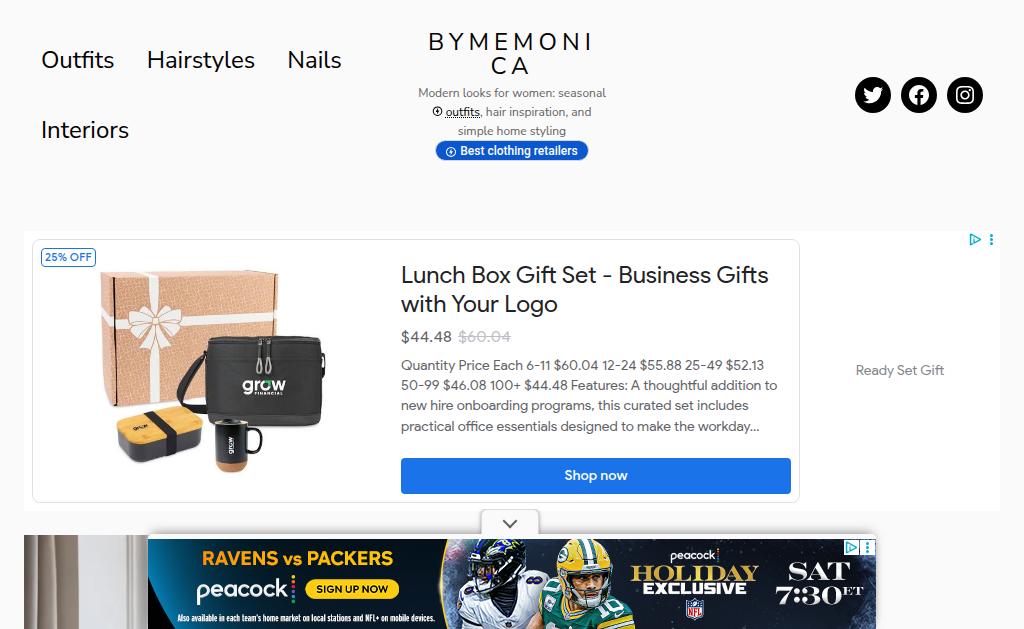Open the Facebook social icon
1024x629 pixels.
pos(919,95)
